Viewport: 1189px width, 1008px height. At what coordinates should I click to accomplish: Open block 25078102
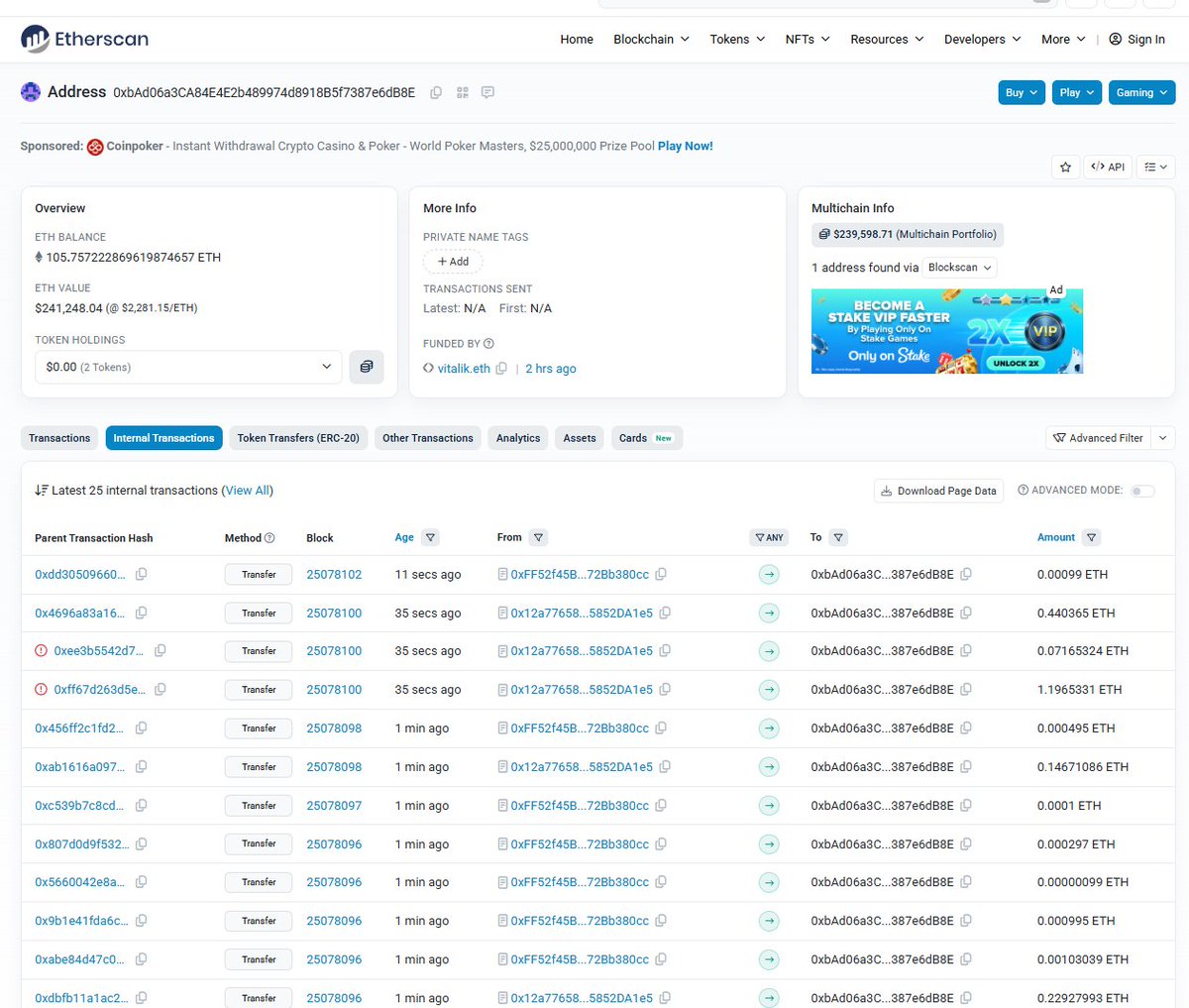[x=334, y=575]
